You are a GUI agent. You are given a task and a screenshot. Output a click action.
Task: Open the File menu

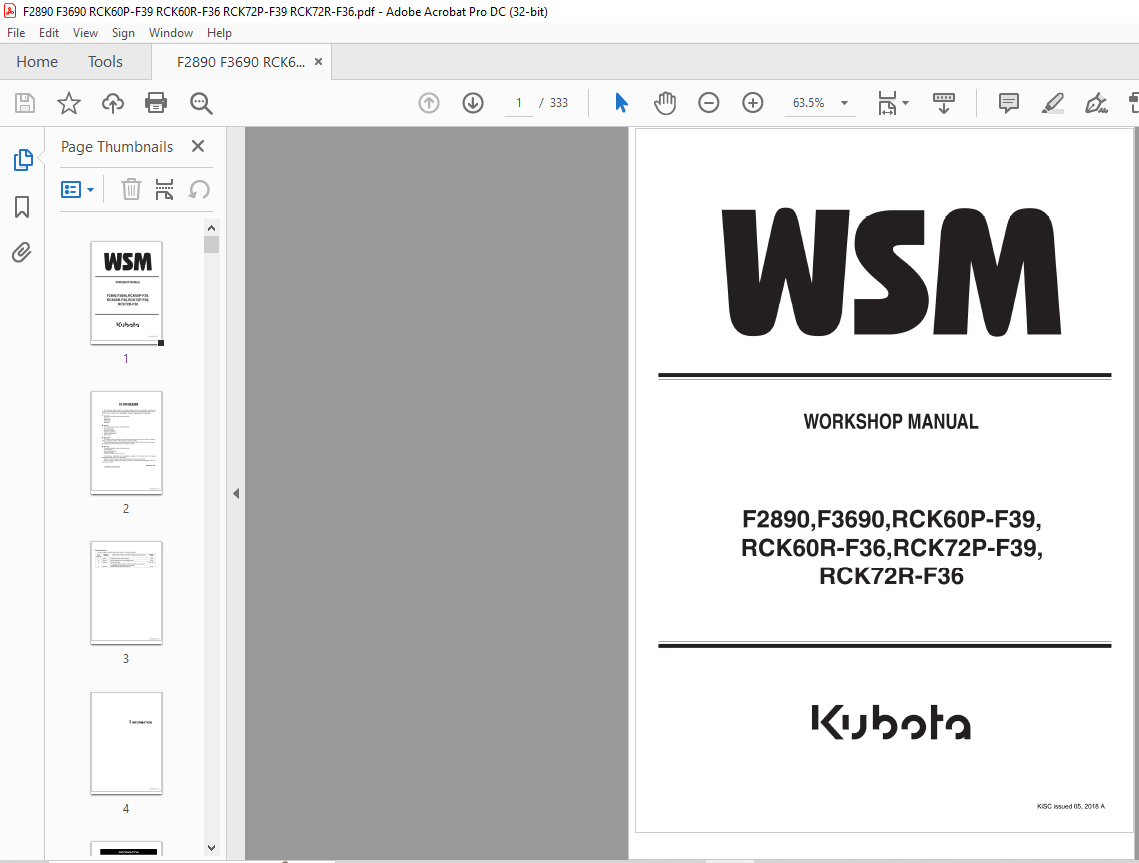[x=16, y=33]
